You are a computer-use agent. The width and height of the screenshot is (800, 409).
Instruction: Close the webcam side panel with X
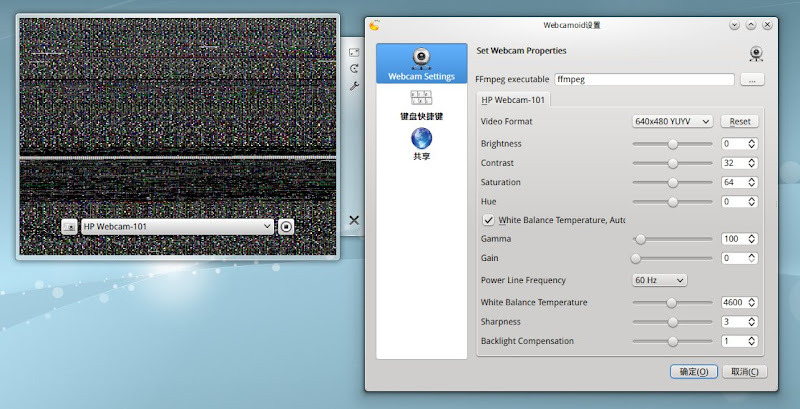(354, 220)
